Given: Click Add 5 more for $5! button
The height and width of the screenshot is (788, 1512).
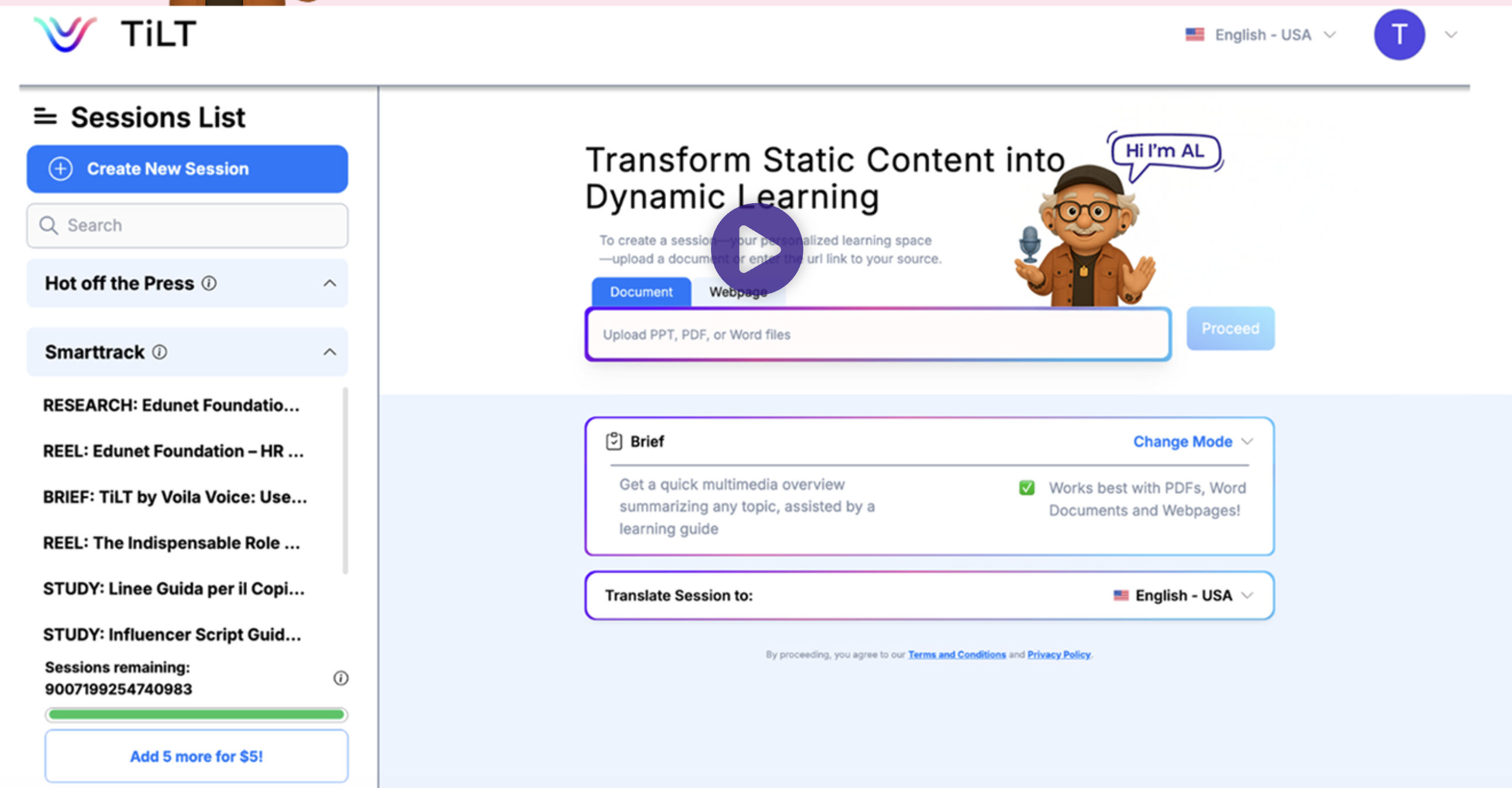Looking at the screenshot, I should click(197, 756).
